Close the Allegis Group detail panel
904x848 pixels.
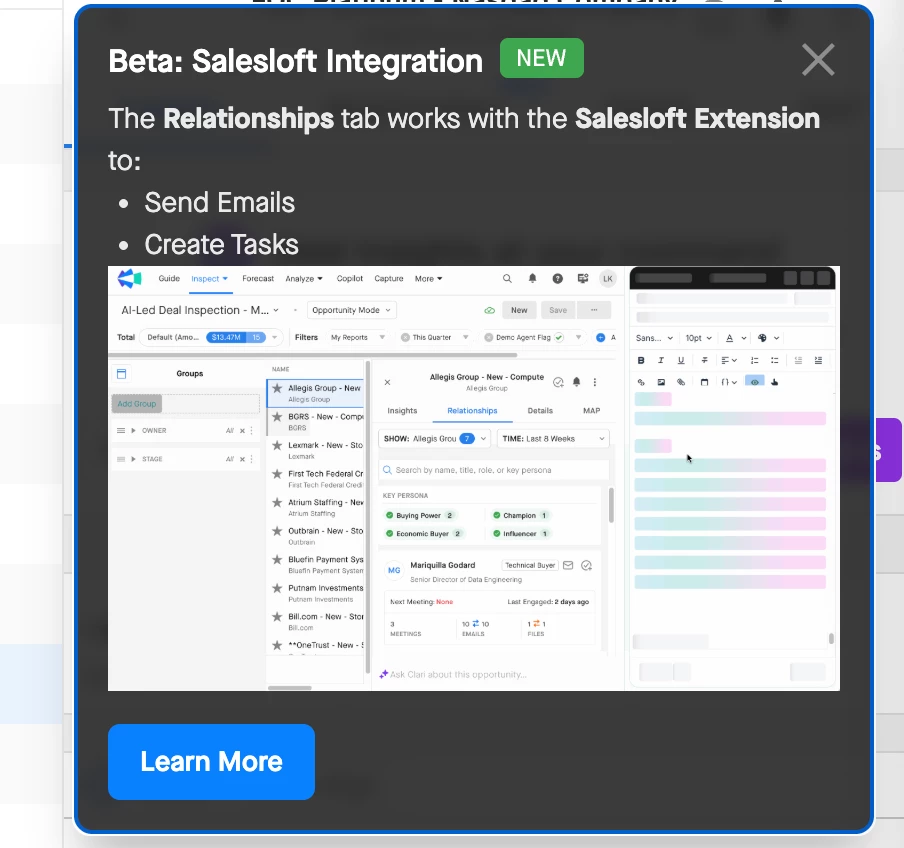coord(387,382)
